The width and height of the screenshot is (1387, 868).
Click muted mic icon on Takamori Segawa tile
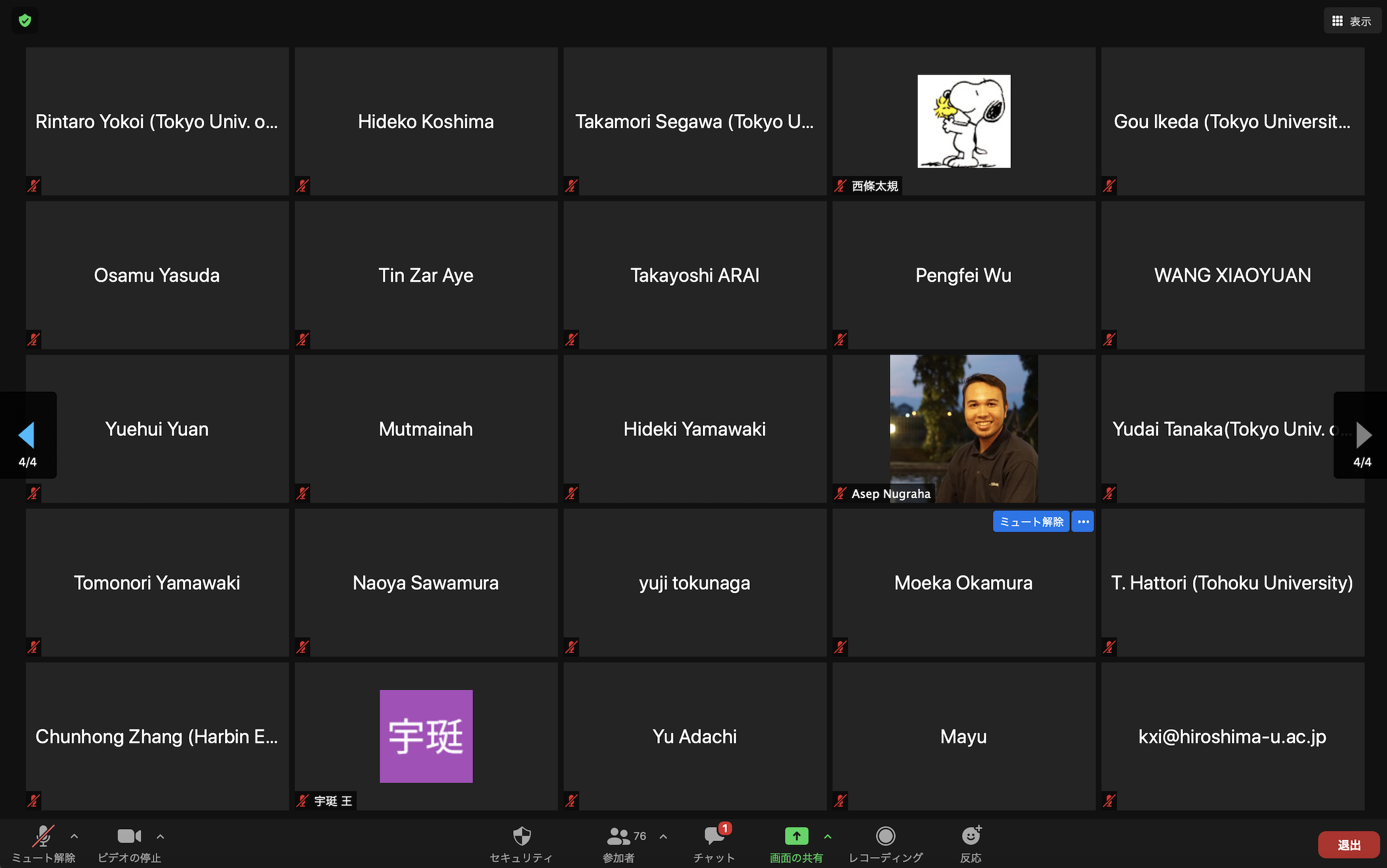click(x=571, y=186)
